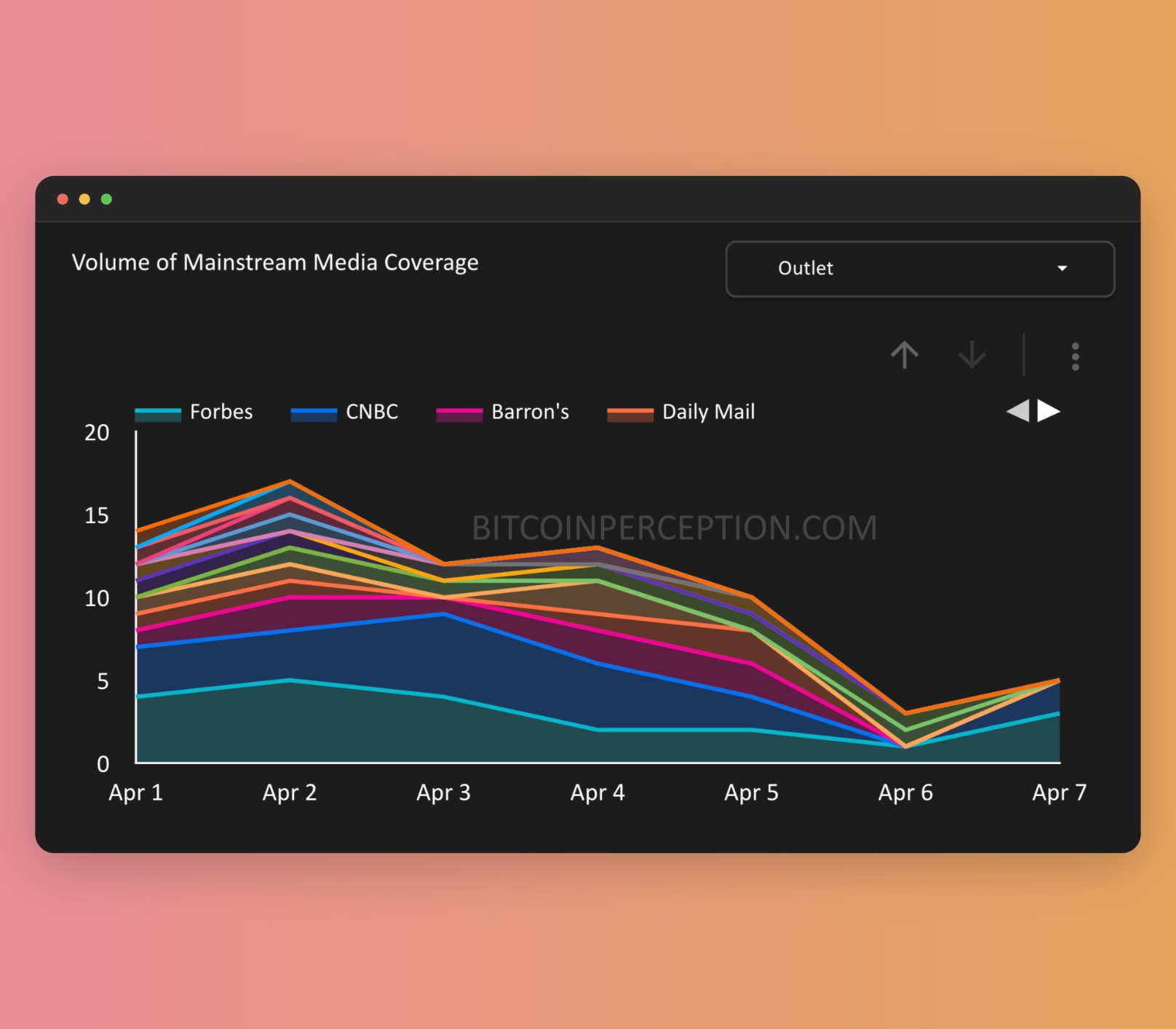Open the Outlet dropdown selector
The height and width of the screenshot is (1029, 1176).
(920, 269)
